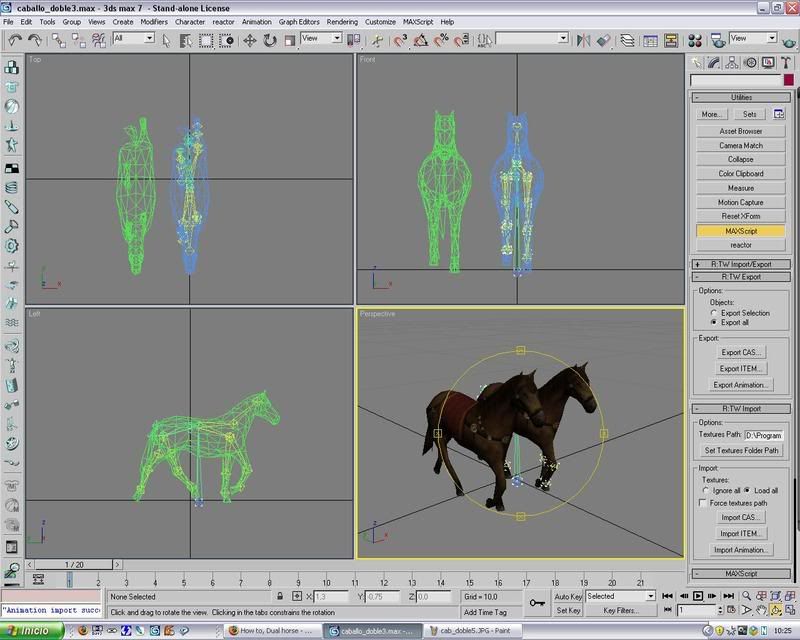
Task: Expand the R:TW Import/Export rollout
Action: (741, 264)
